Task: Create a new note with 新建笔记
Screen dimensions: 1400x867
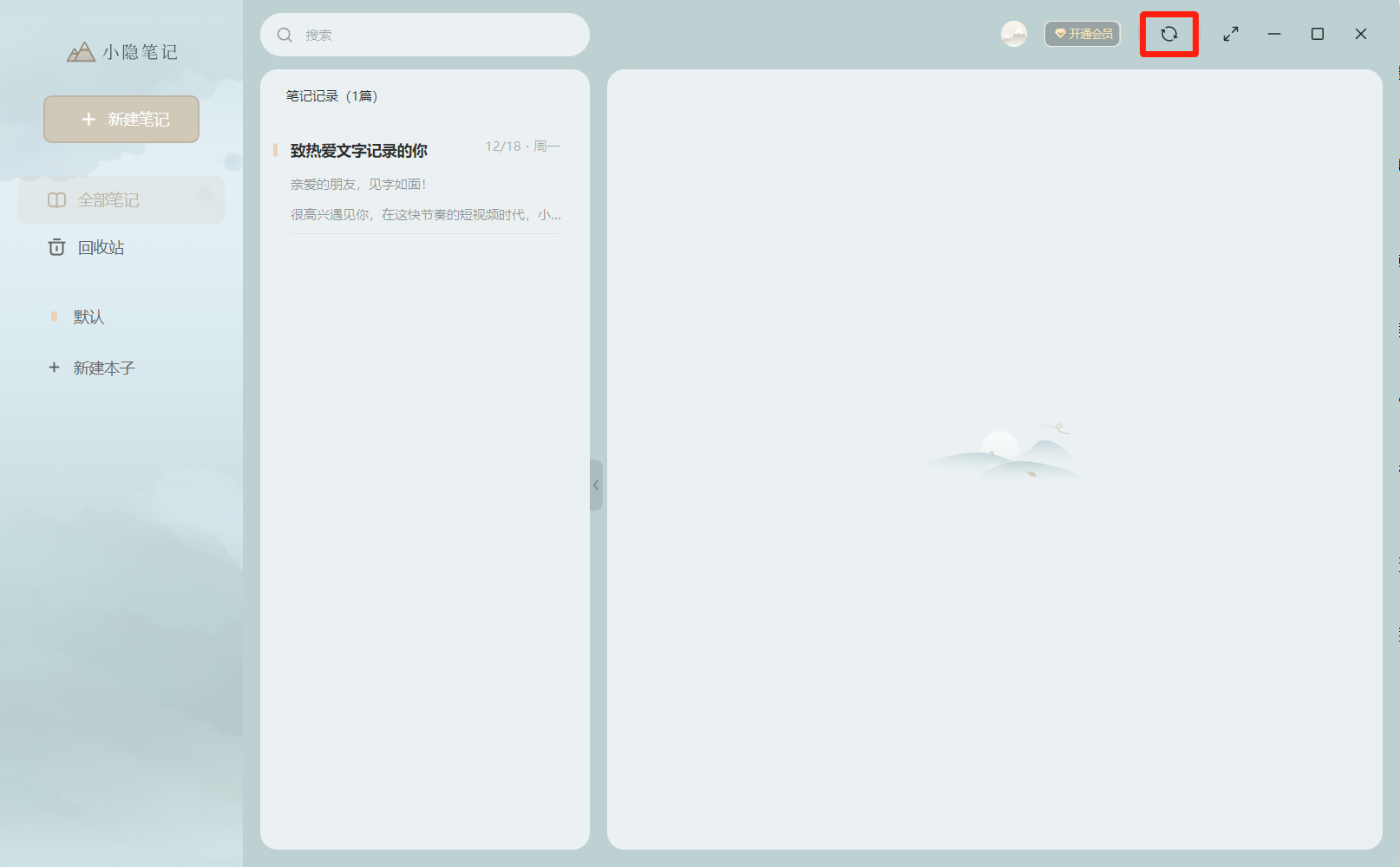Action: pos(121,119)
